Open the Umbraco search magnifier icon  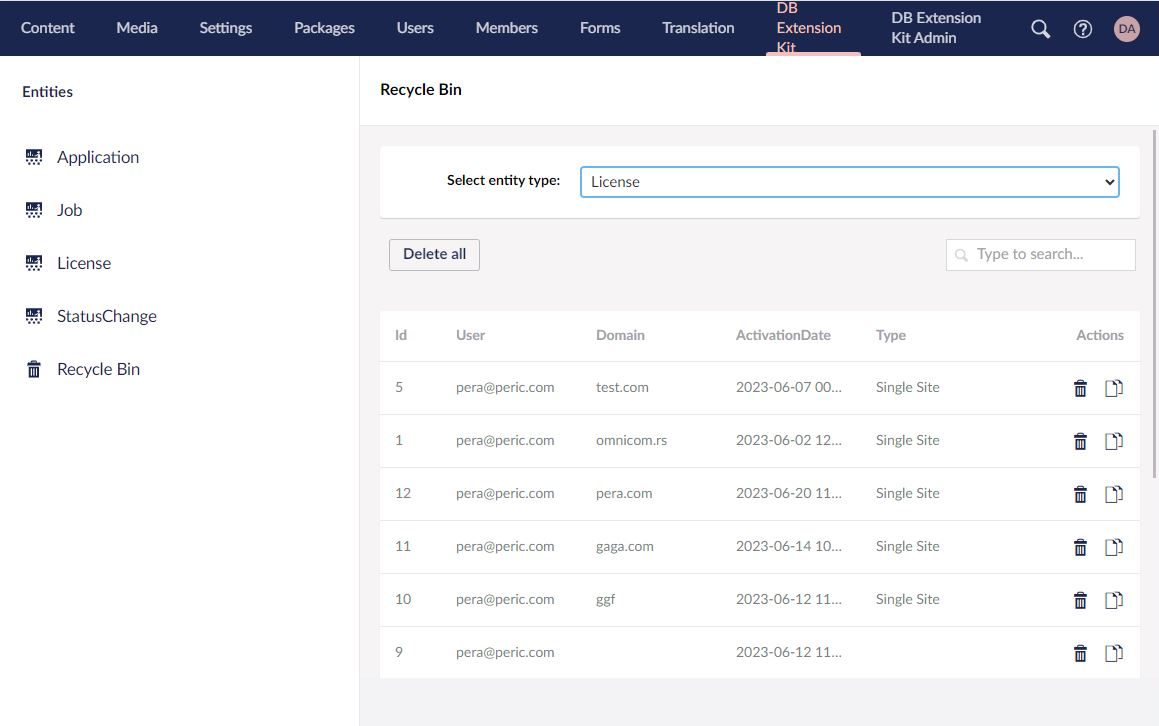coord(1040,28)
